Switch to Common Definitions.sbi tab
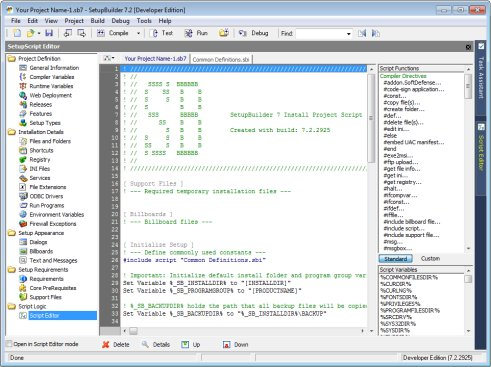The image size is (491, 367). 221,59
